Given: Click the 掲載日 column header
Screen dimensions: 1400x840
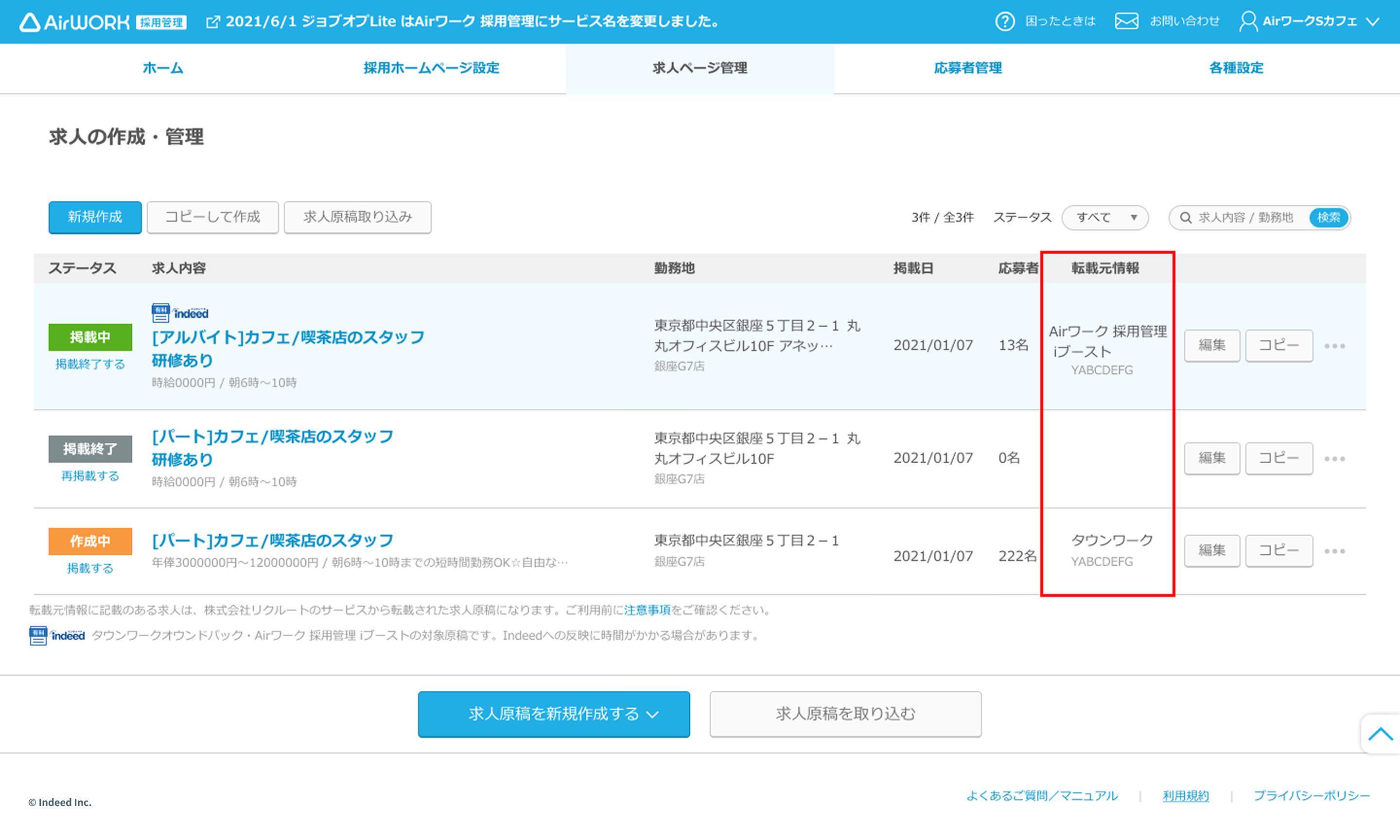Looking at the screenshot, I should pos(913,268).
